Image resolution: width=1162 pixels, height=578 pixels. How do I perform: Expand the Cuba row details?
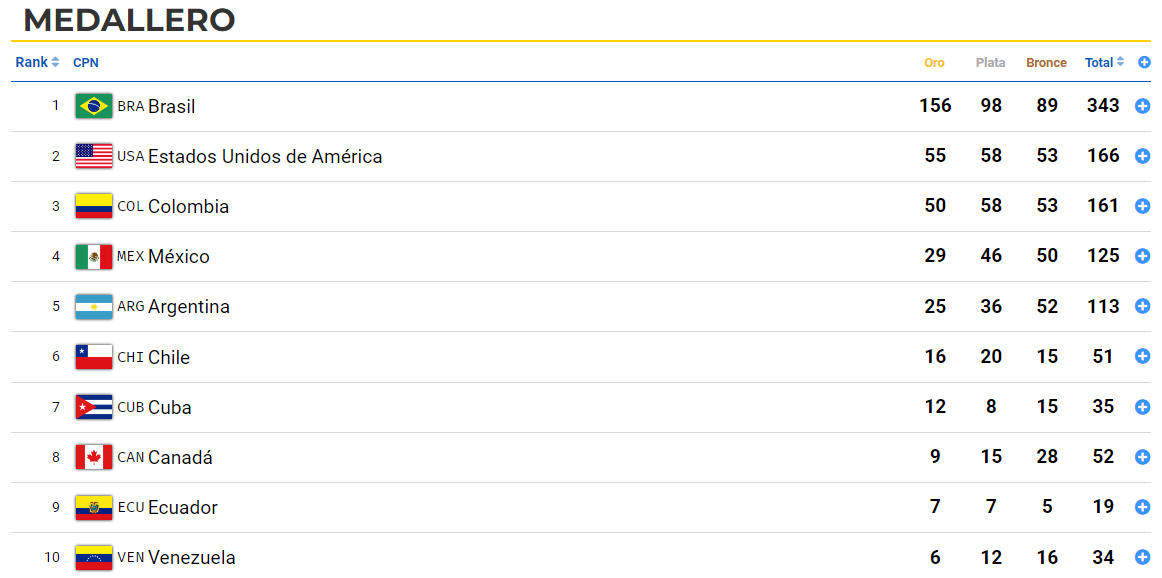(1142, 407)
